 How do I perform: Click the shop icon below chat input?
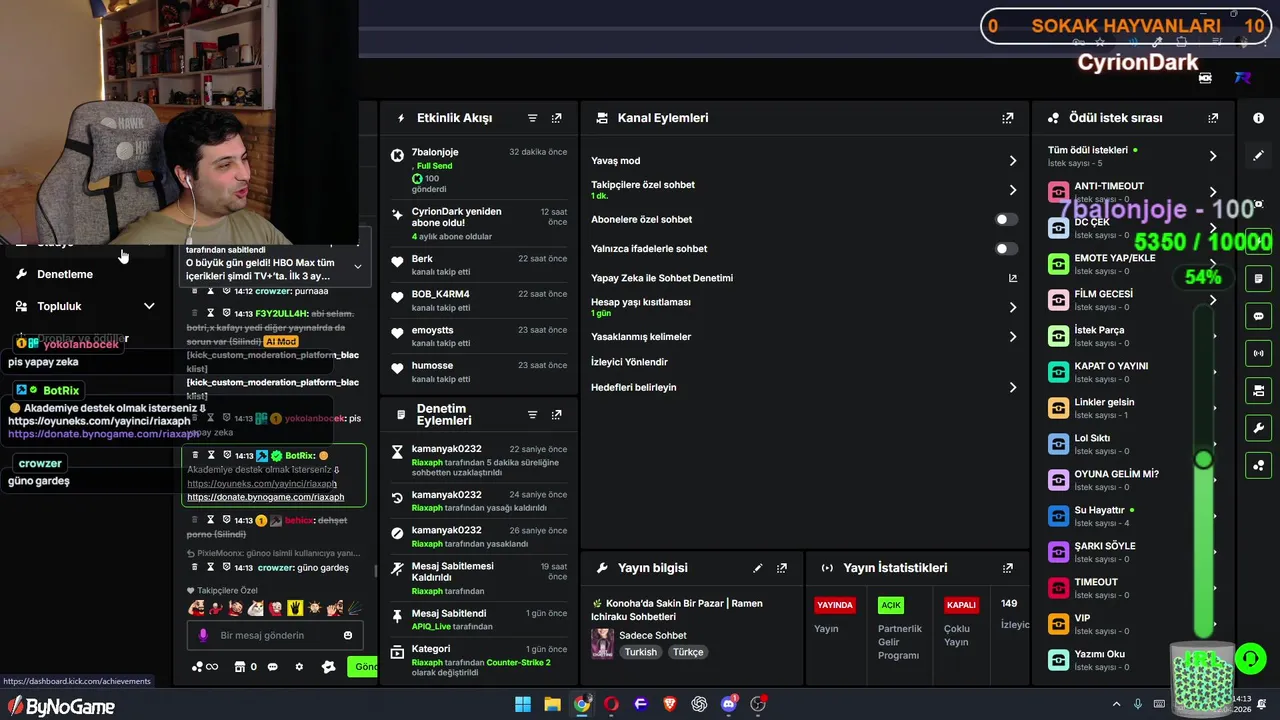(x=239, y=667)
